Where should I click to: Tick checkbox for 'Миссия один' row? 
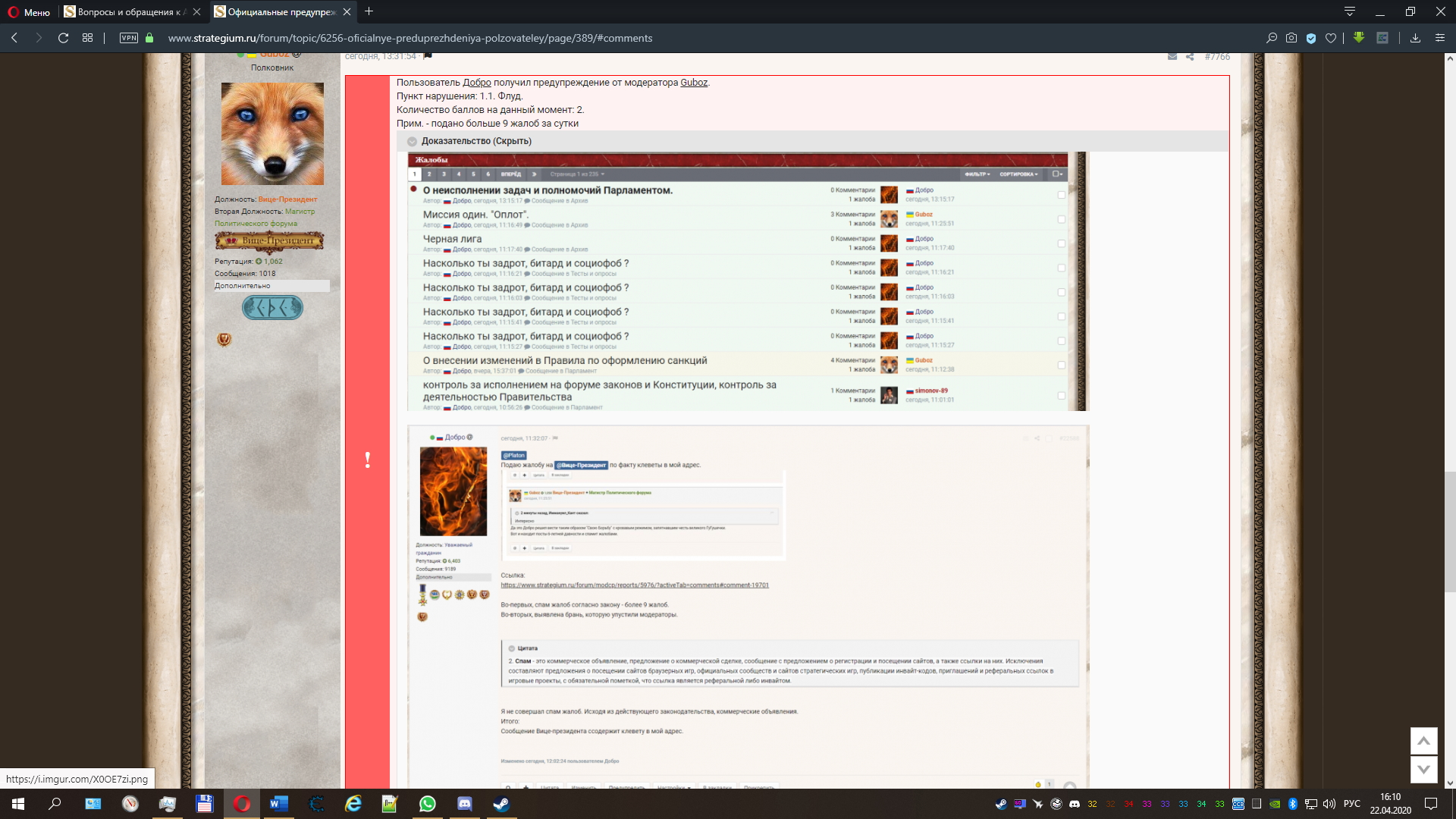[x=1062, y=219]
